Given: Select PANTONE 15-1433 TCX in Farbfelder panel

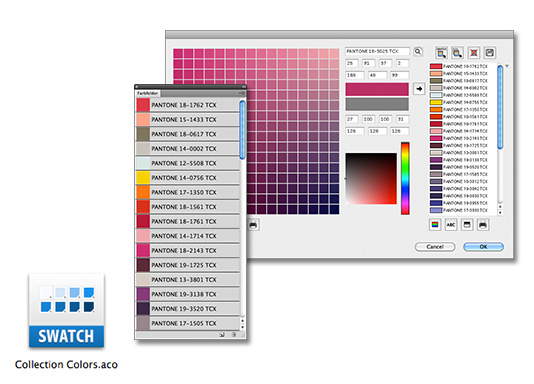Looking at the screenshot, I should tap(188, 119).
